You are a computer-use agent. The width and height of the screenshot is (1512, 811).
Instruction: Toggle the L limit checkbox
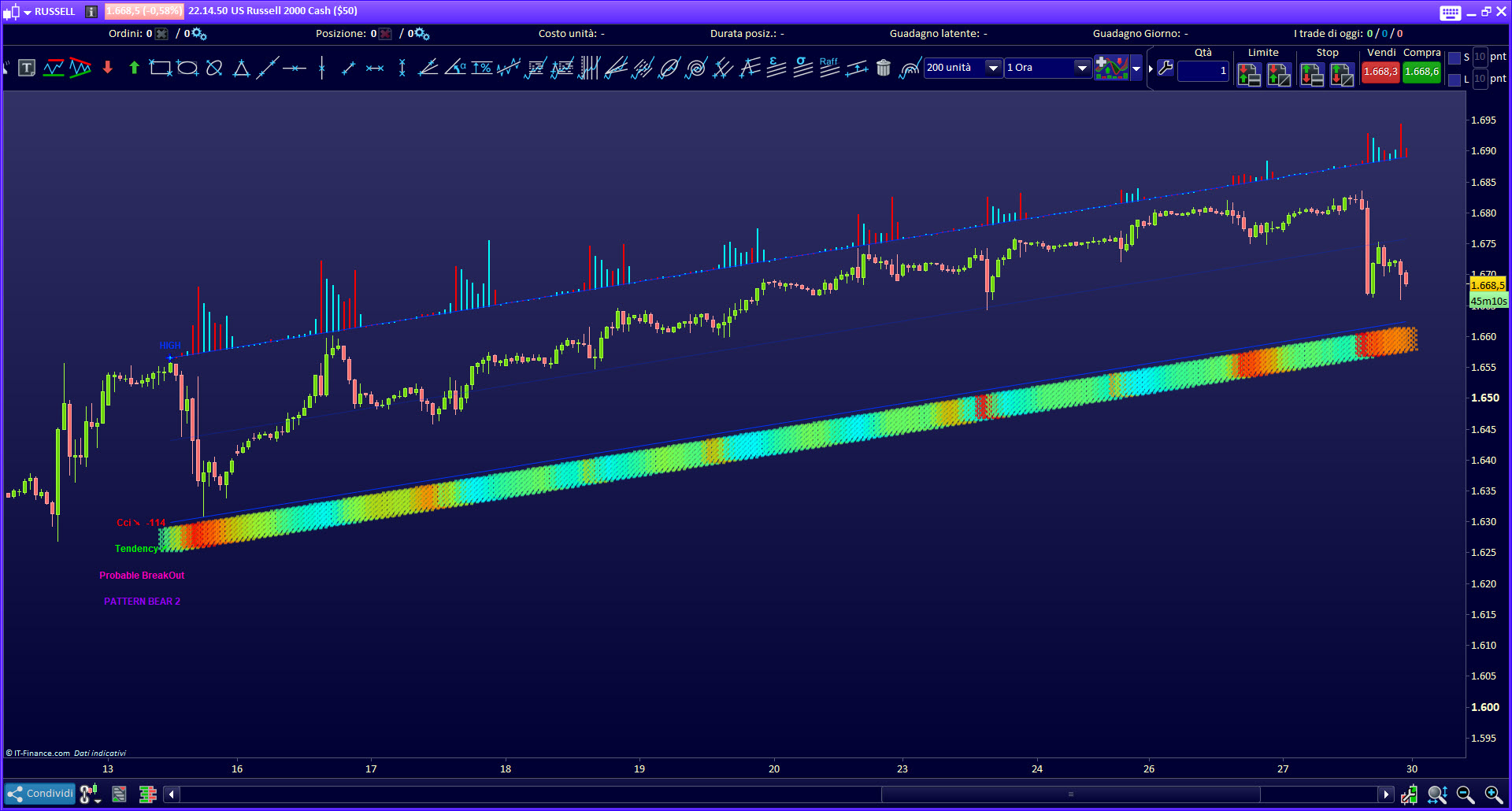[x=1455, y=80]
